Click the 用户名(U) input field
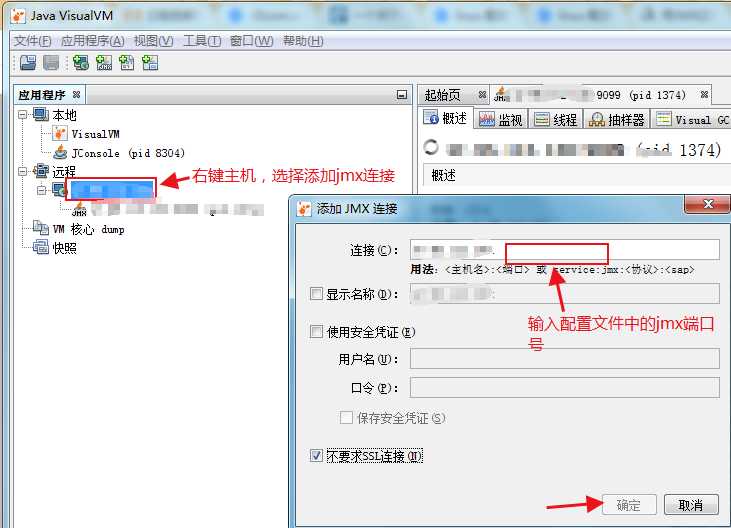The height and width of the screenshot is (528, 731). pyautogui.click(x=565, y=359)
